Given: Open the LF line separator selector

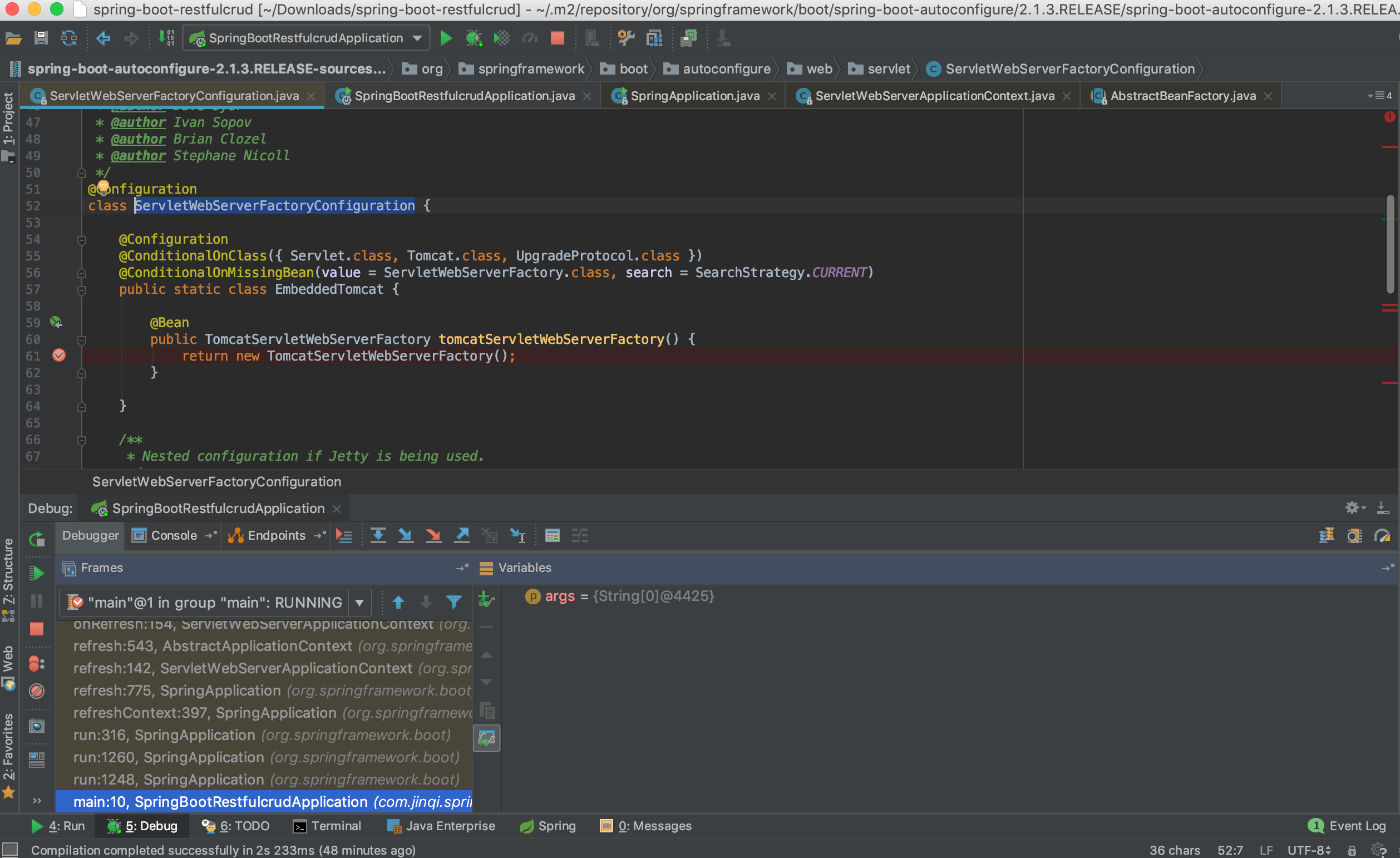Looking at the screenshot, I should (x=1266, y=850).
